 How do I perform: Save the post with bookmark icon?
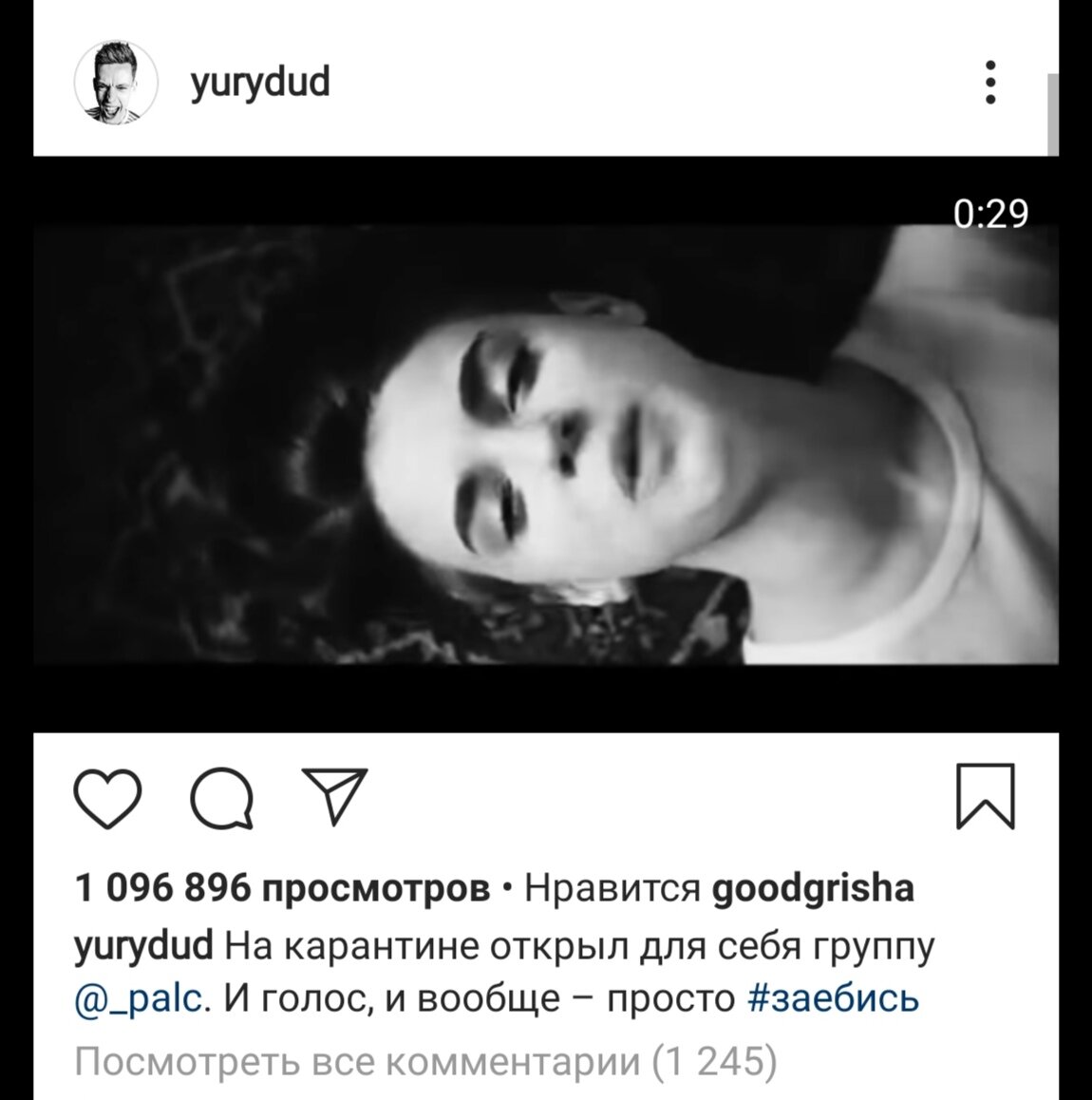click(986, 796)
